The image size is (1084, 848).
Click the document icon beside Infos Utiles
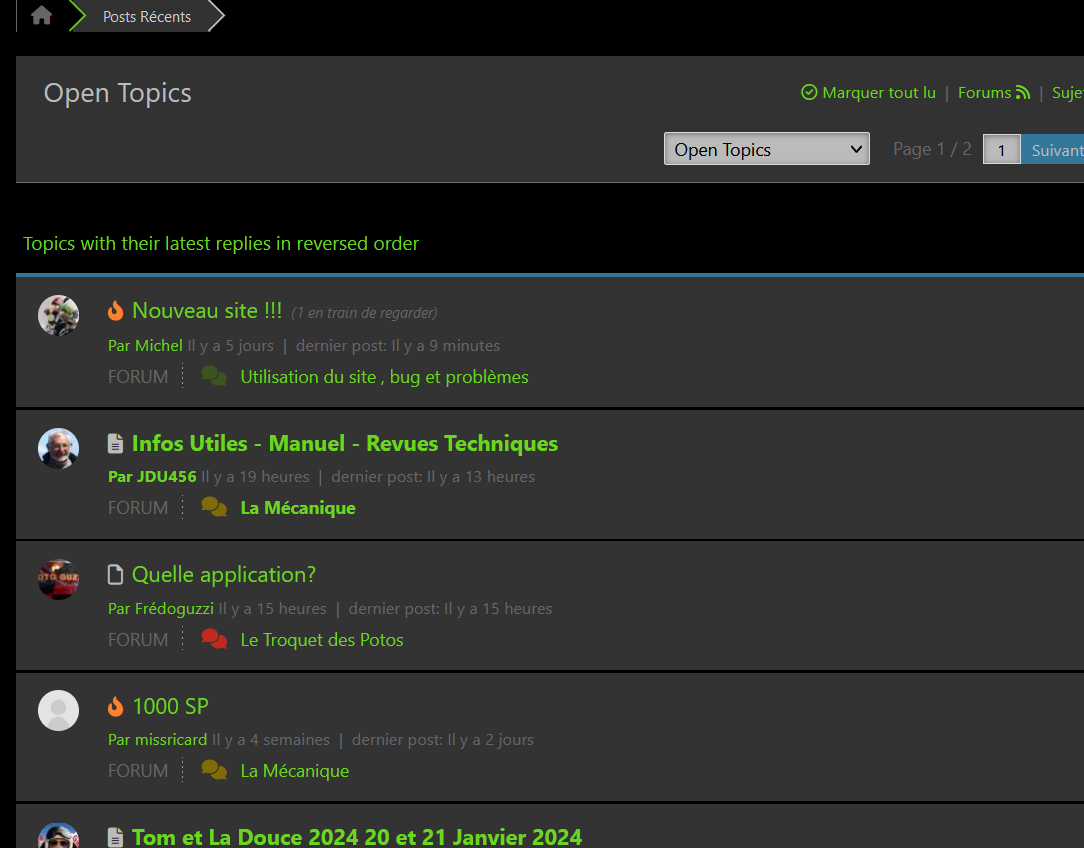(x=116, y=443)
